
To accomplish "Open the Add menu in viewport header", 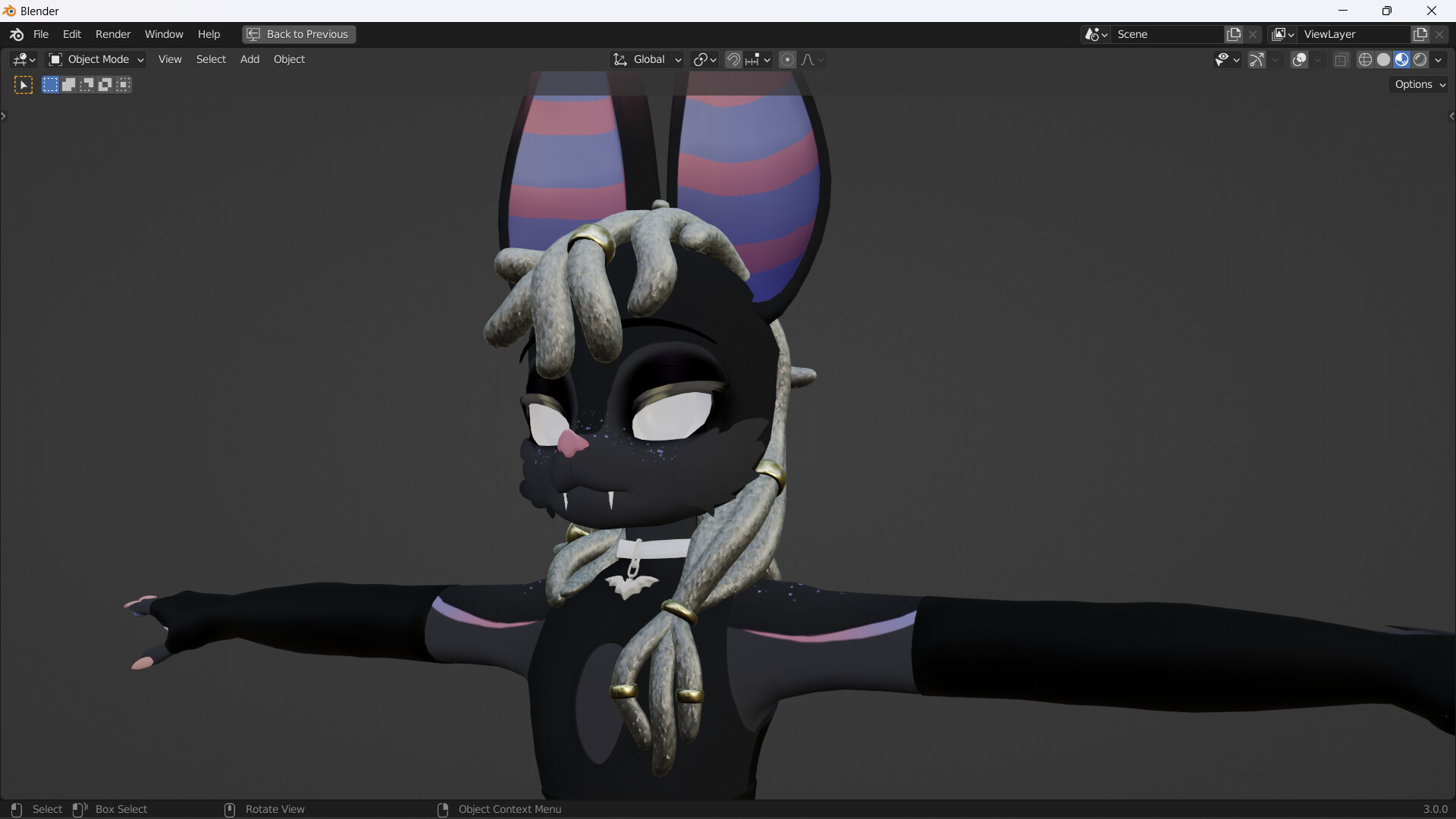I will coord(249,59).
